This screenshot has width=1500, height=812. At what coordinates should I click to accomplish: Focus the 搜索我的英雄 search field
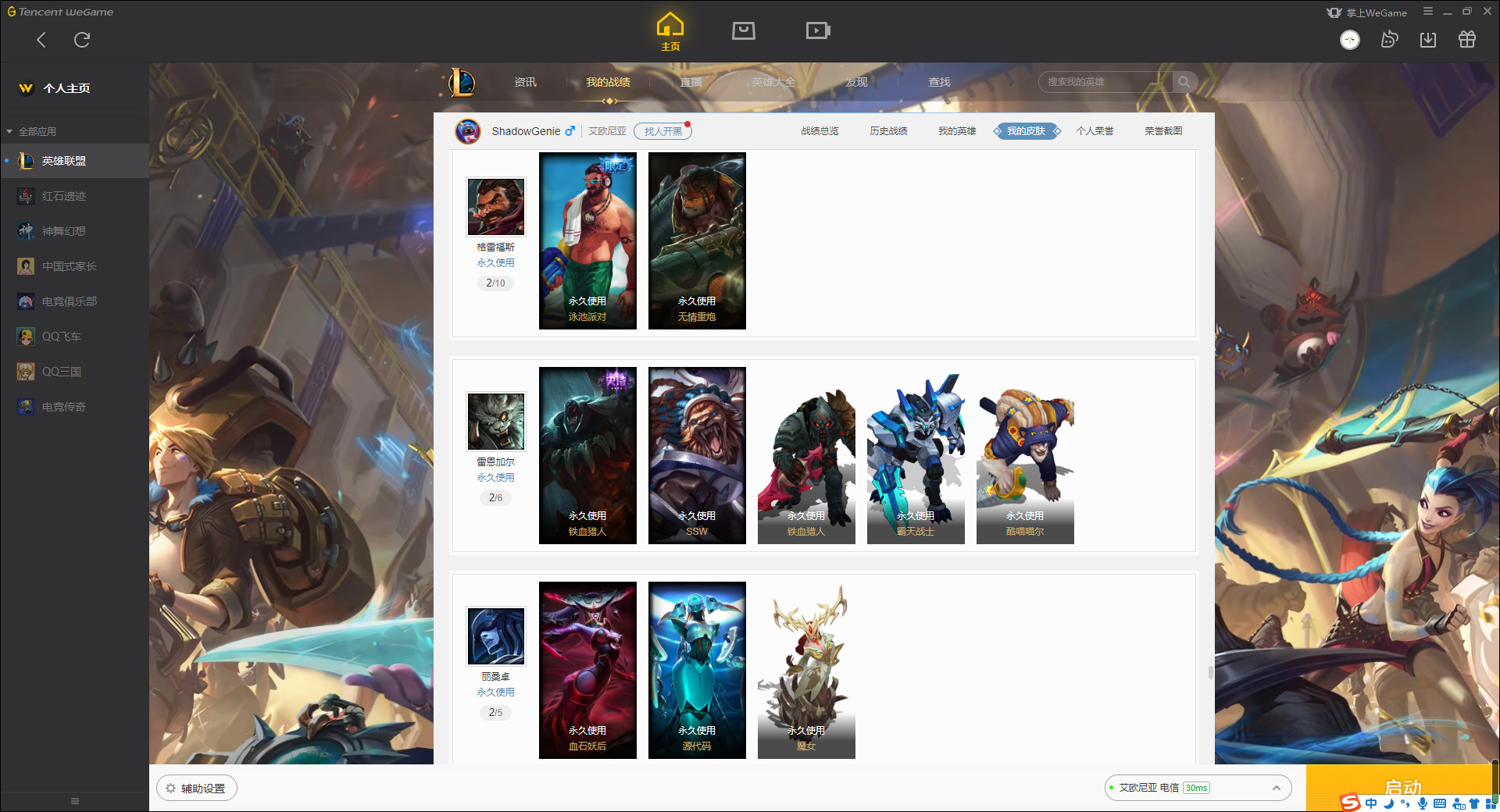1105,82
